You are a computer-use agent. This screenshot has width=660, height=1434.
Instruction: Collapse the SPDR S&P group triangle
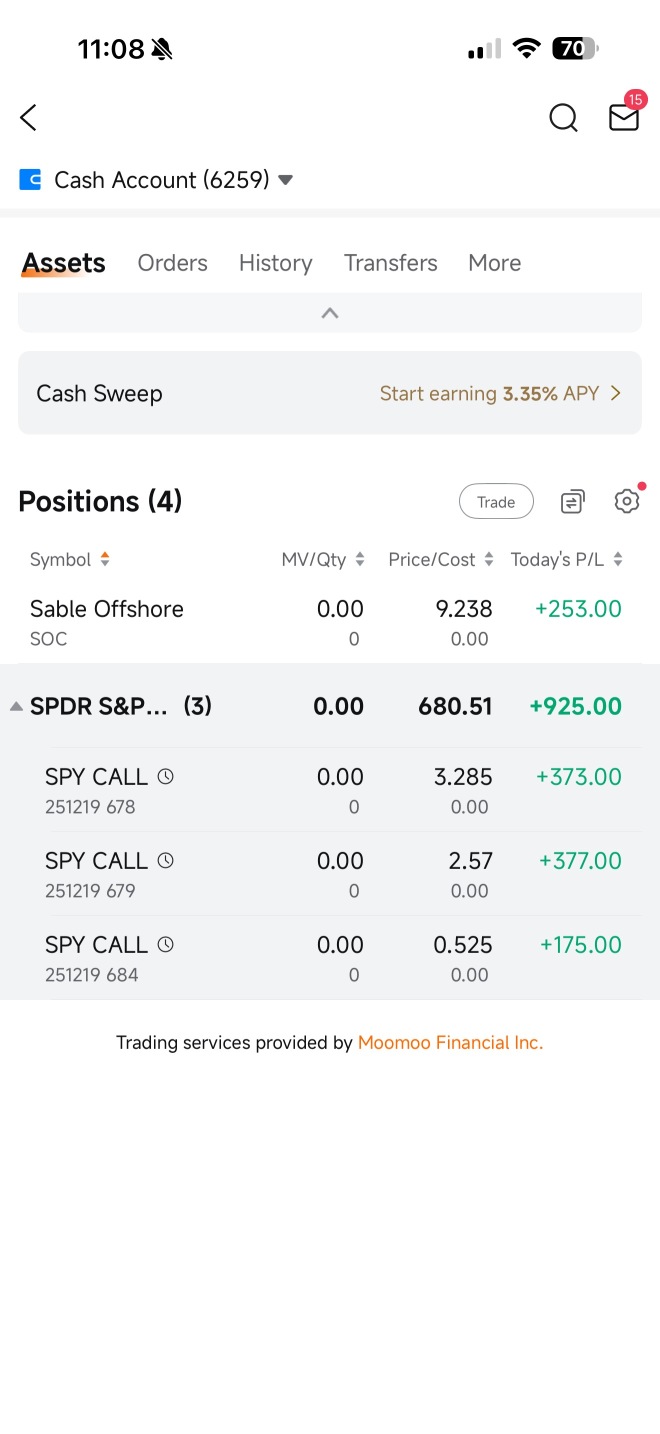pos(16,706)
